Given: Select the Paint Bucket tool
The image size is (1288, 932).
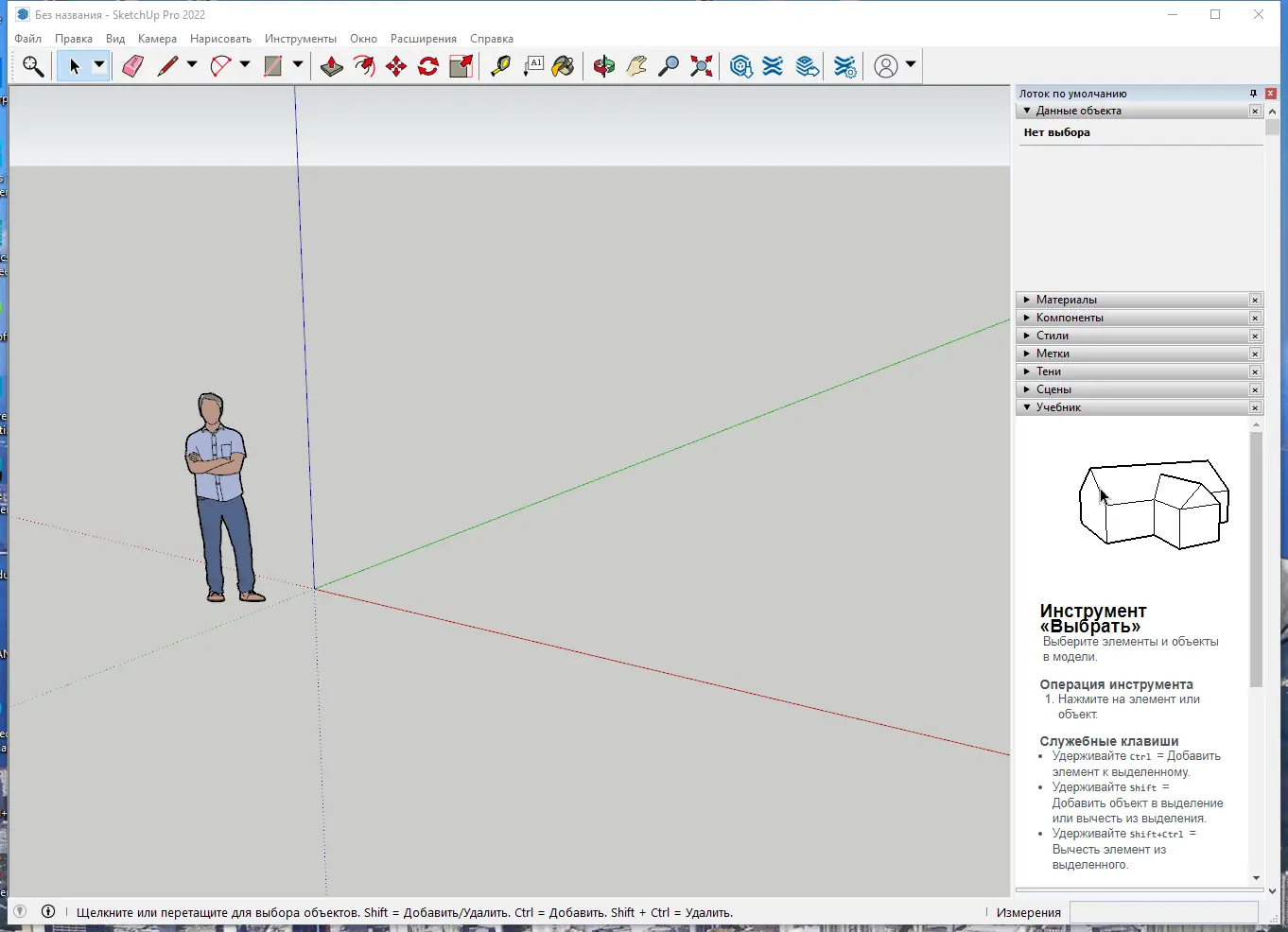Looking at the screenshot, I should pyautogui.click(x=564, y=66).
